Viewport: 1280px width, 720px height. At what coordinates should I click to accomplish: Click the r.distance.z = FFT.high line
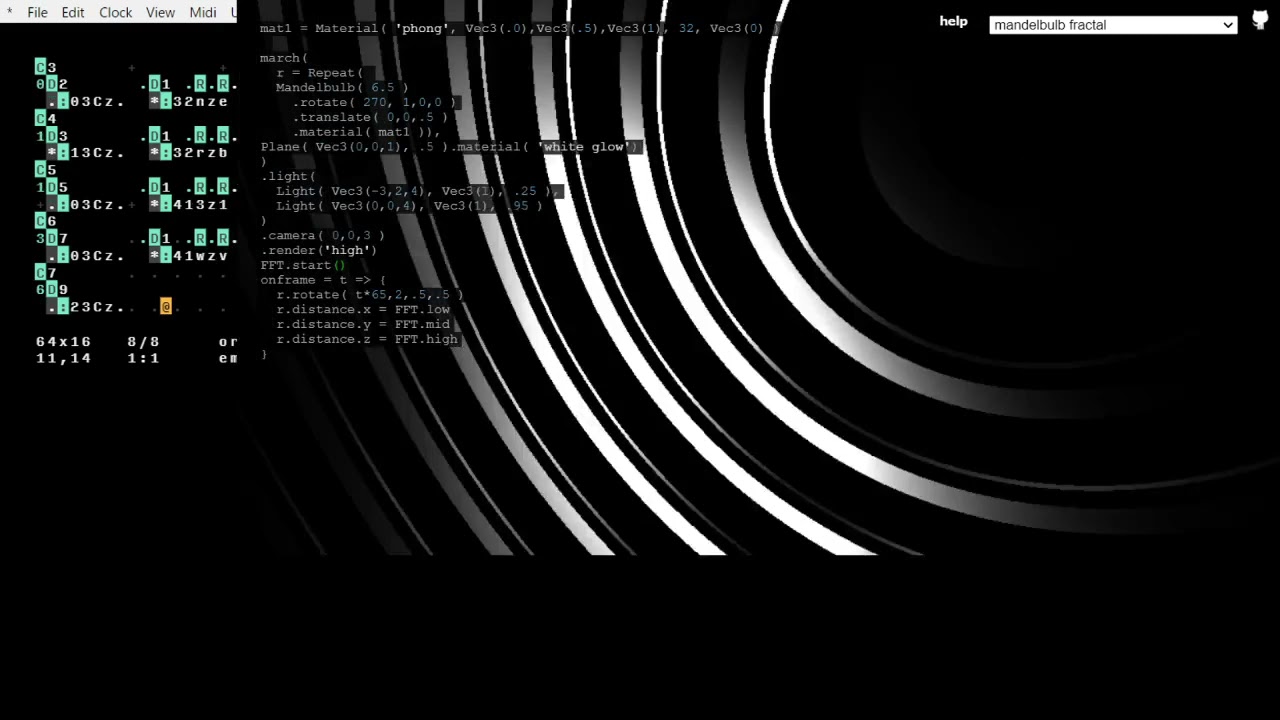367,339
